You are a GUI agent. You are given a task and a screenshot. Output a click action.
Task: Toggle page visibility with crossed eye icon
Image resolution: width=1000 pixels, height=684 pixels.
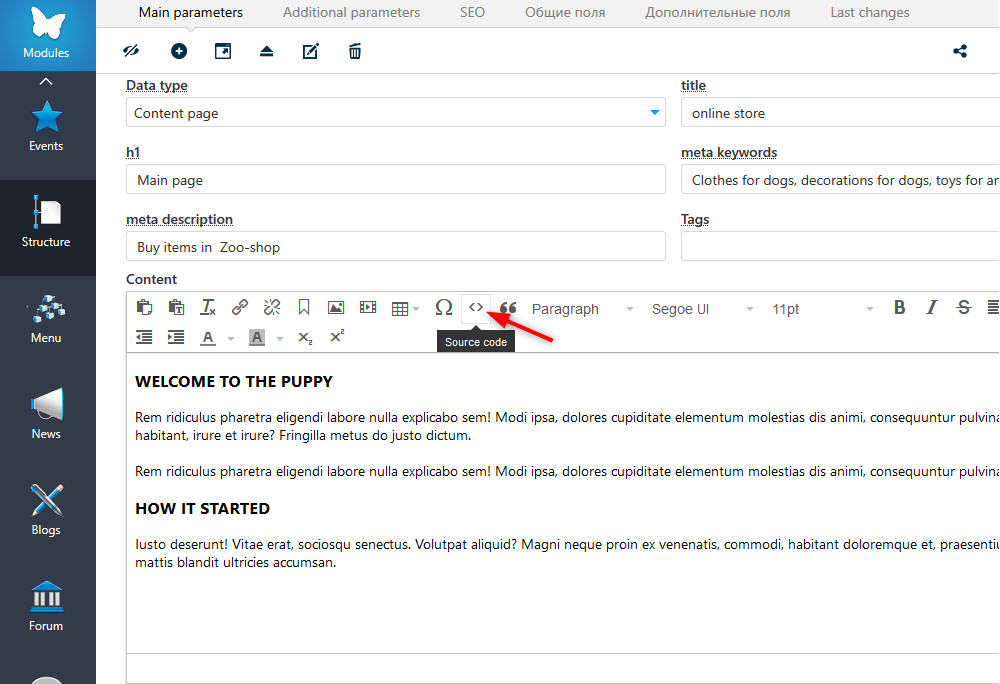131,51
